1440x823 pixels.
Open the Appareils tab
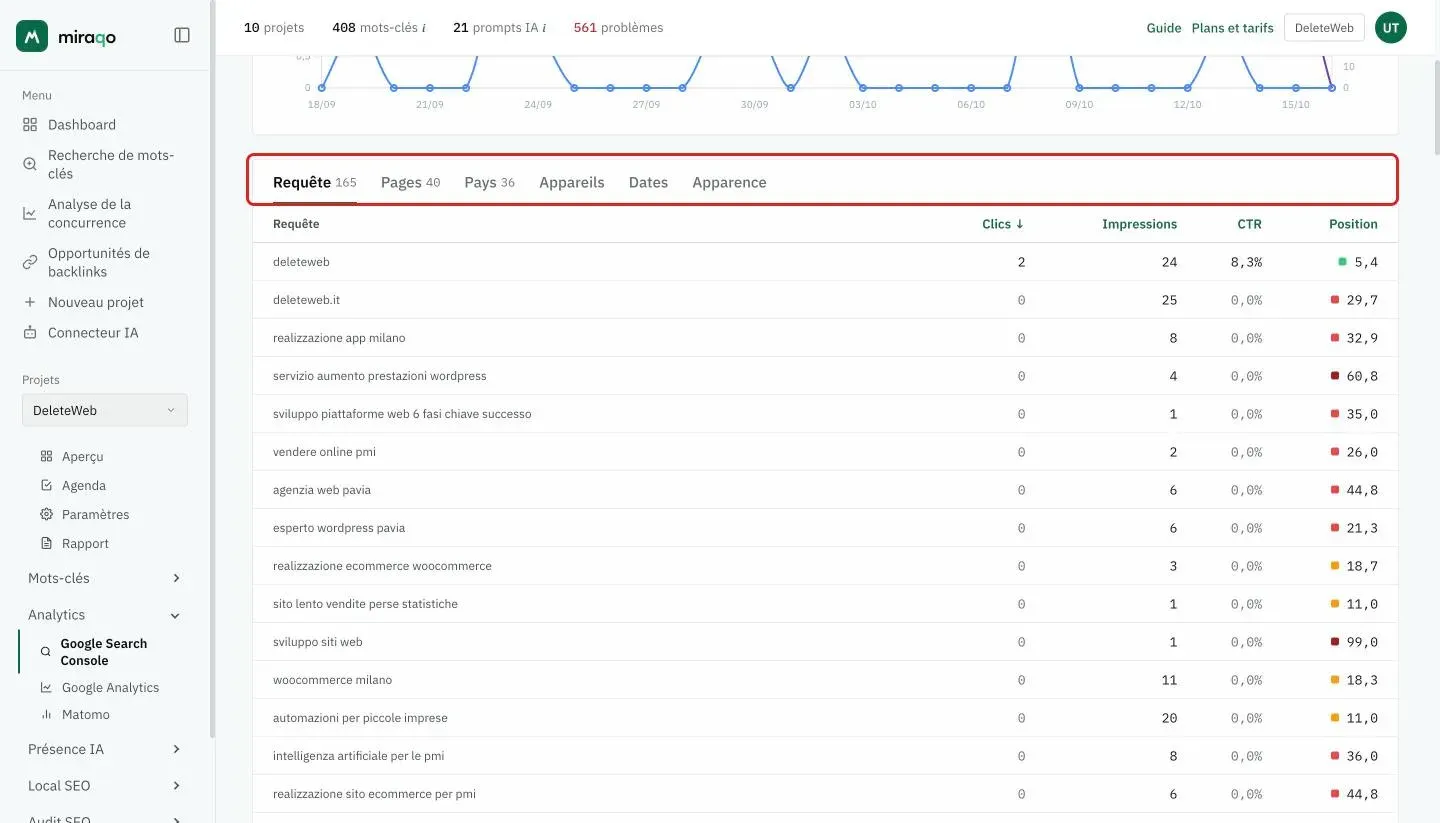[x=572, y=182]
